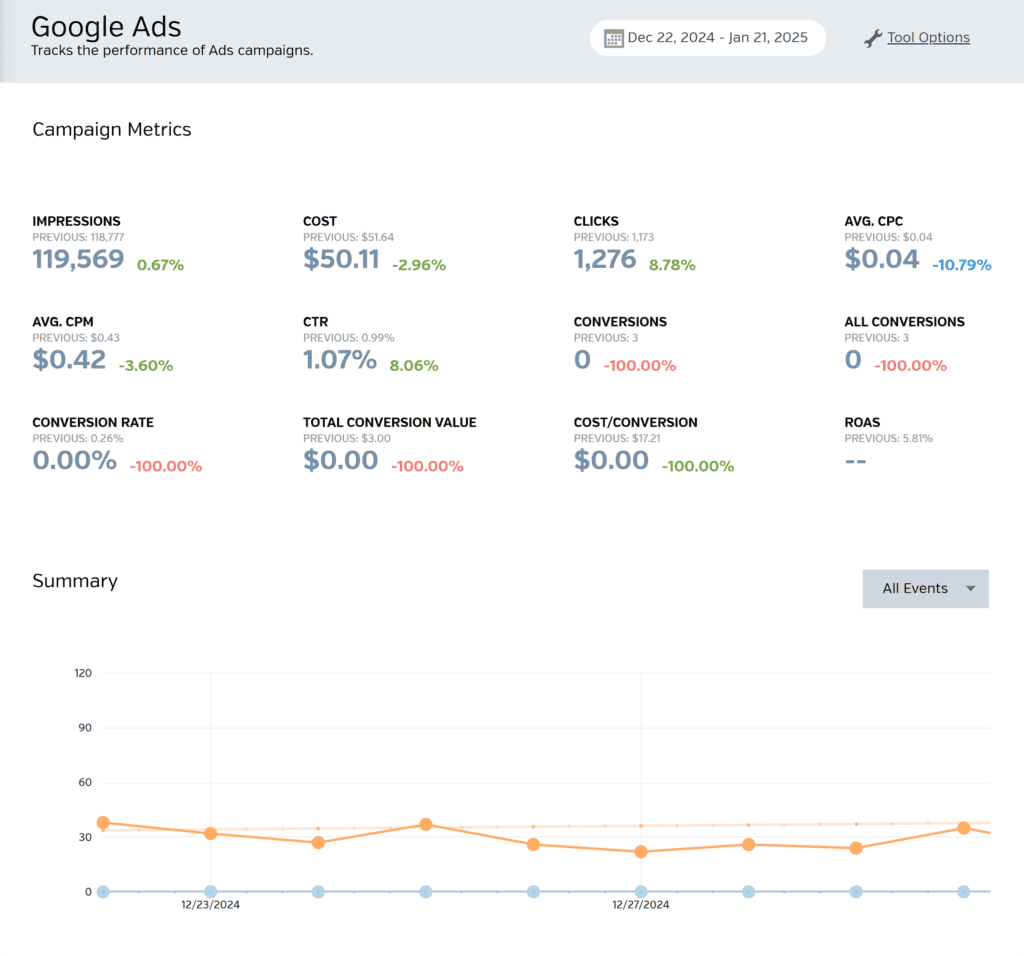The width and height of the screenshot is (1024, 956).
Task: Click the blue data point above 12/27/2024
Action: pos(641,892)
